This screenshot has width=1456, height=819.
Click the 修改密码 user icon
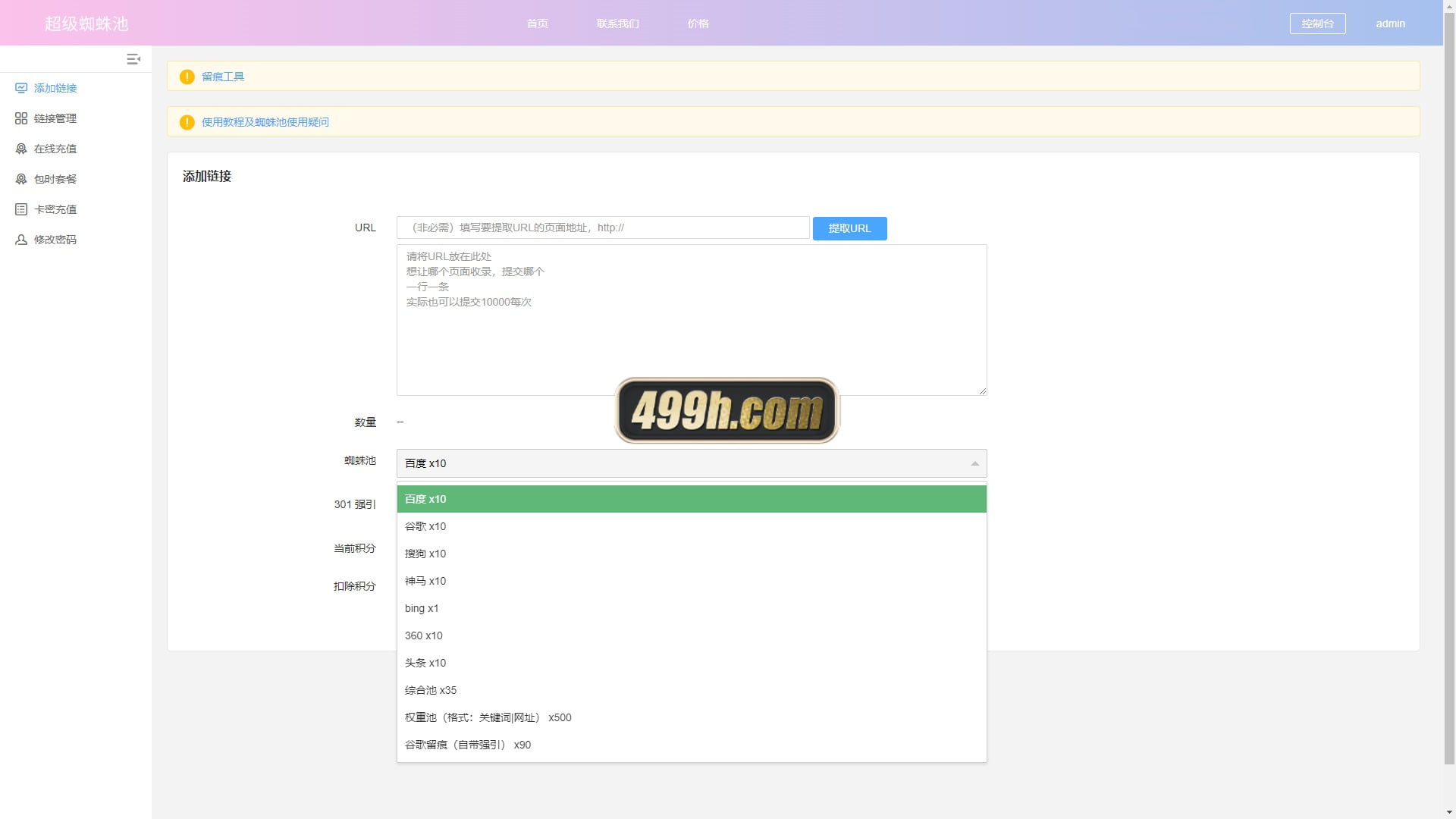pyautogui.click(x=21, y=240)
